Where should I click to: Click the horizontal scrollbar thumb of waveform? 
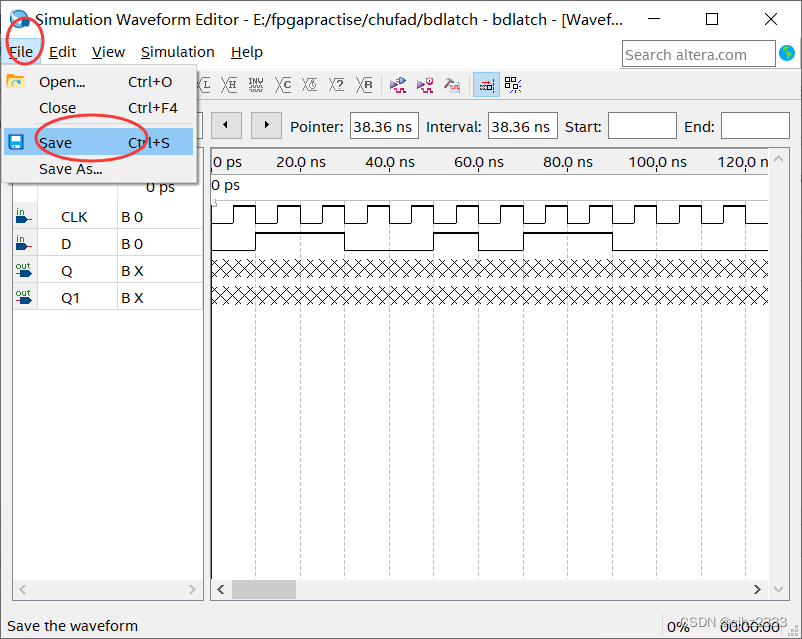264,589
